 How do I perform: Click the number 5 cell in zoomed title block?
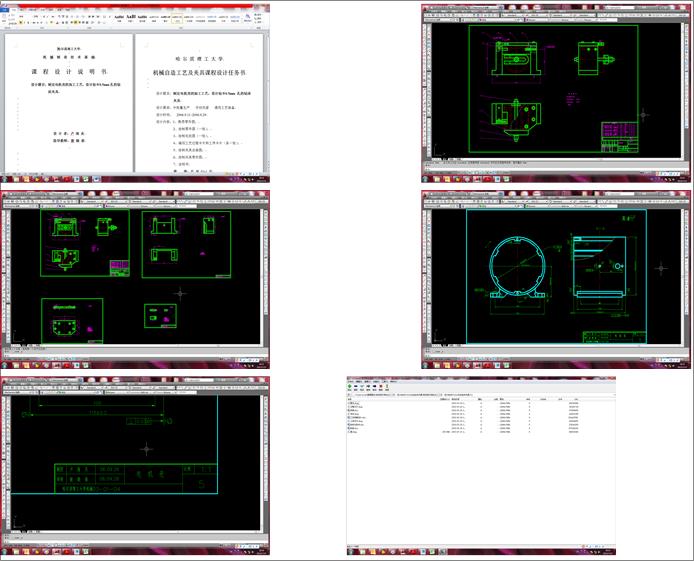coord(200,484)
